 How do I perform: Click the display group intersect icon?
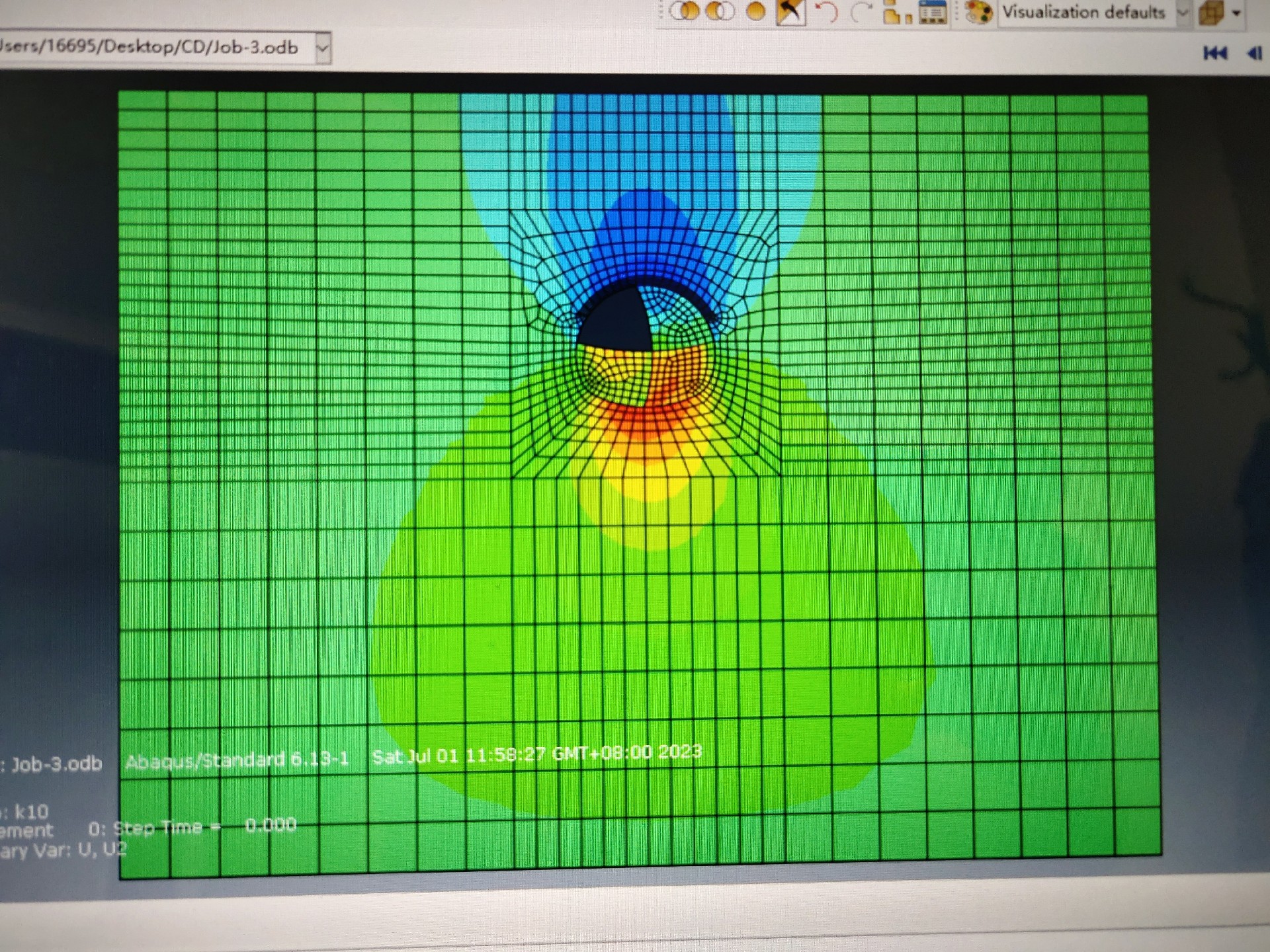click(685, 11)
